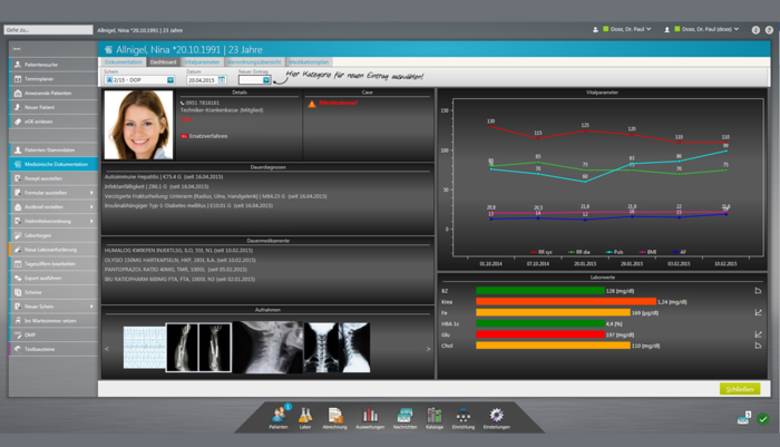This screenshot has height=447, width=780.
Task: Click the Schließen button
Action: pos(739,388)
